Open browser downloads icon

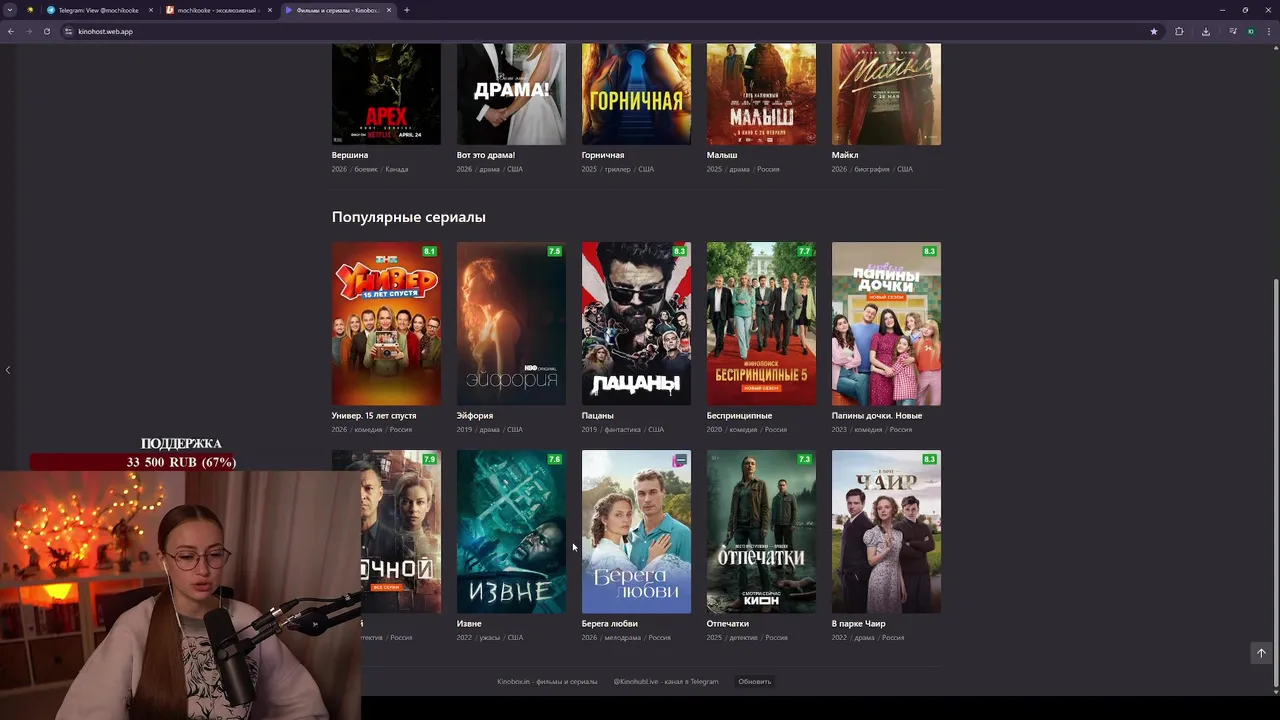coord(1205,31)
